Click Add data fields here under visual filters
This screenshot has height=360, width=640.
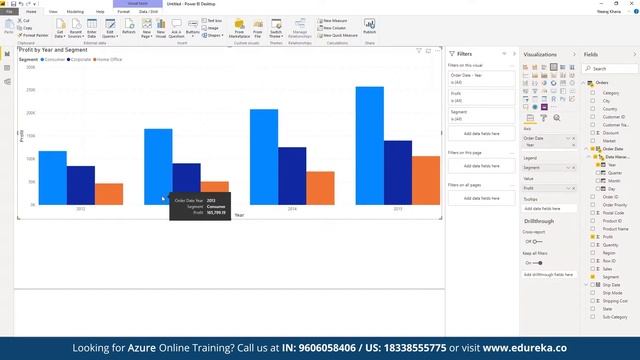coord(482,133)
